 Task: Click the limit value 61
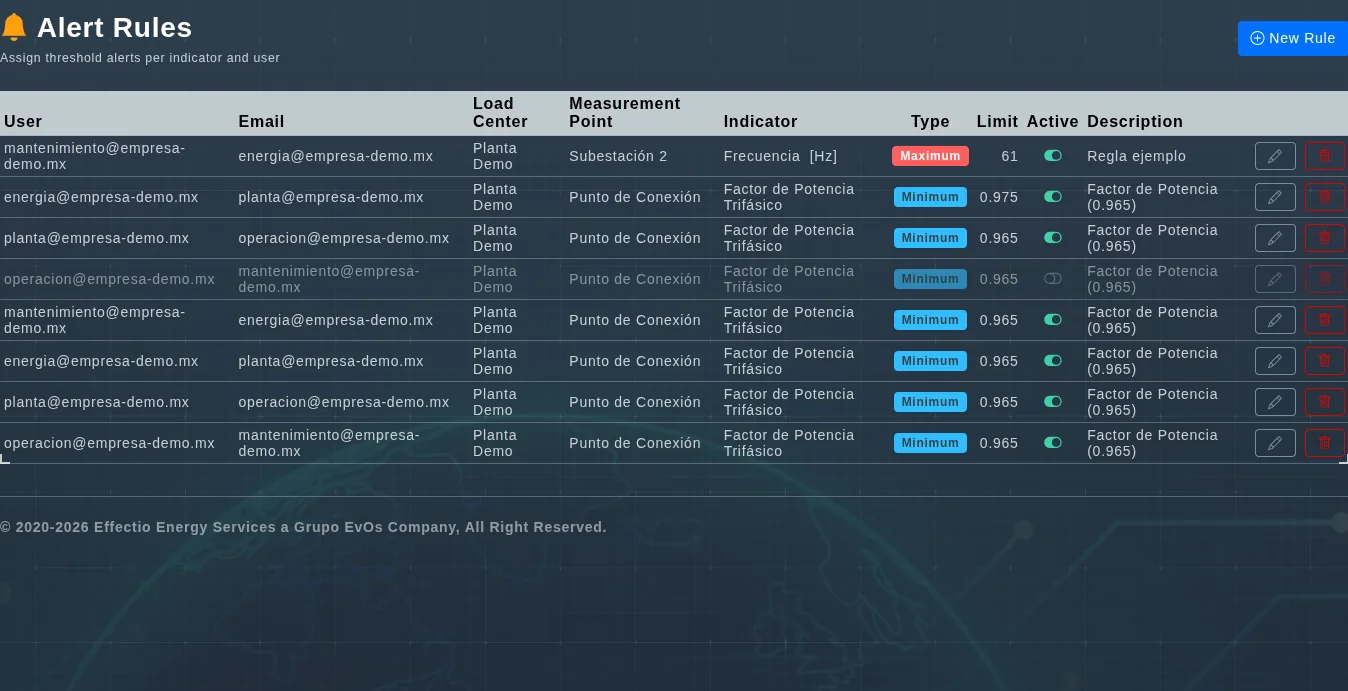pos(1009,156)
